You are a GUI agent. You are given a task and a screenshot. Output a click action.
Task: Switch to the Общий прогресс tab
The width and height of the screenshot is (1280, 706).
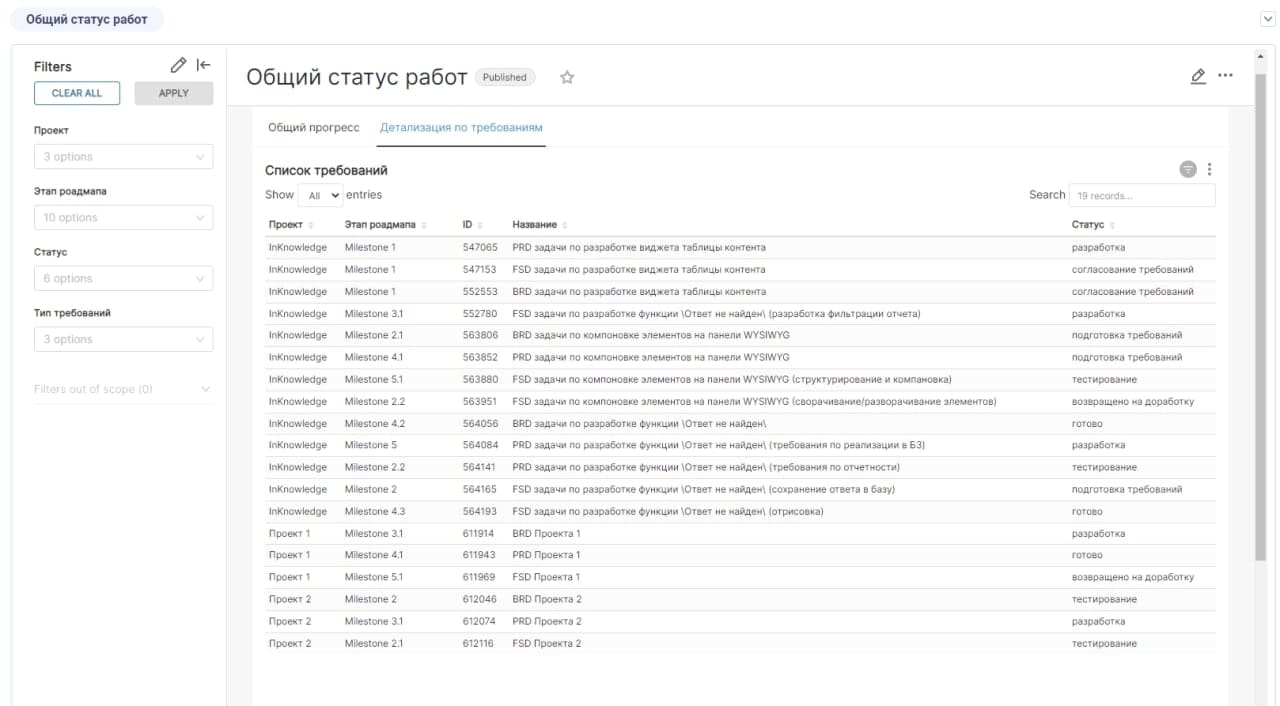[313, 128]
